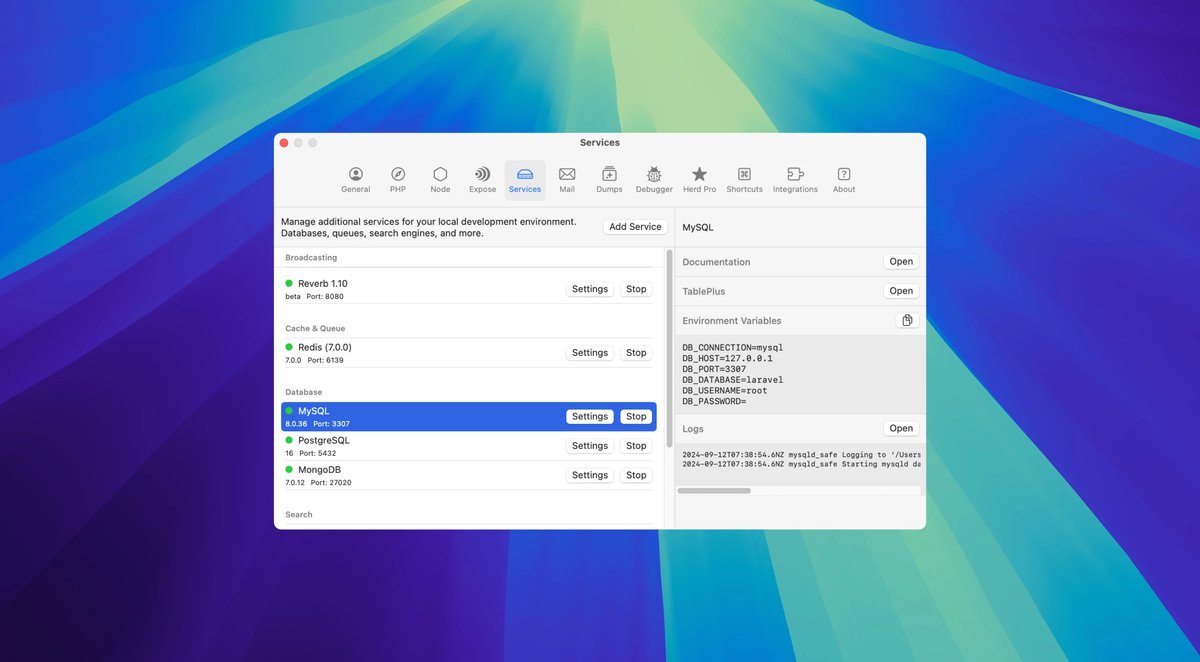Switch to the PHP settings icon
Image resolution: width=1200 pixels, height=662 pixels.
tap(398, 180)
